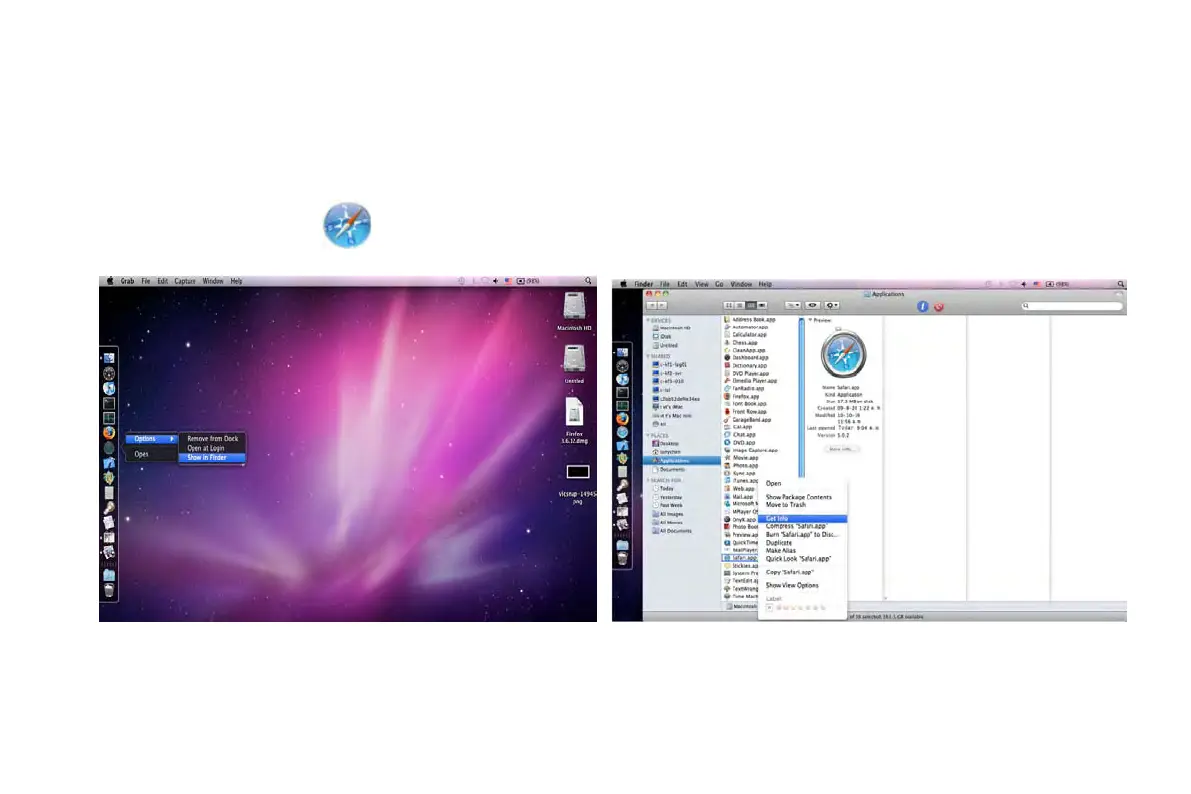
Task: Switch Finder to column view
Action: [750, 305]
